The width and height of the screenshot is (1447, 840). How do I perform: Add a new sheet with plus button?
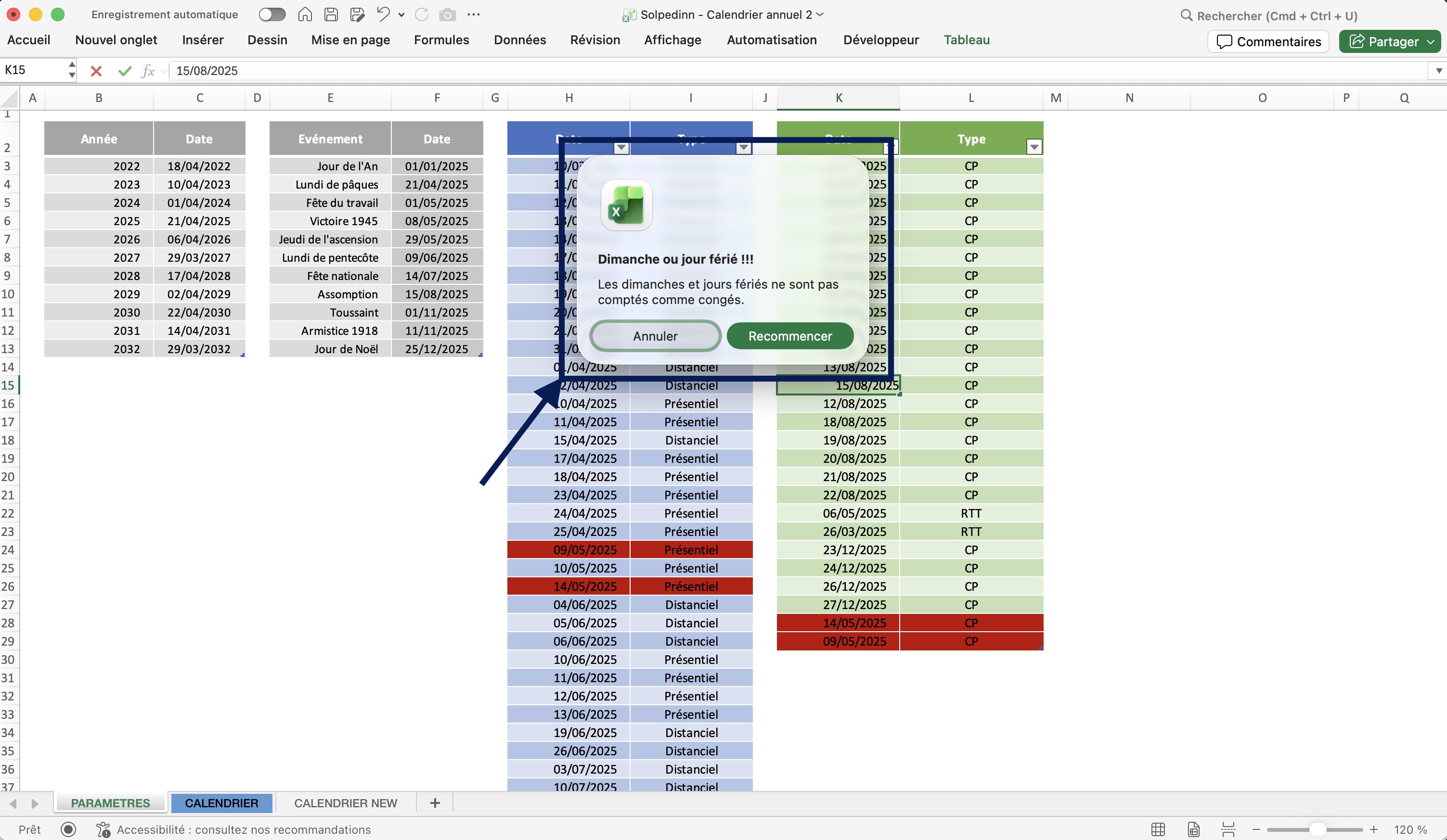[435, 802]
